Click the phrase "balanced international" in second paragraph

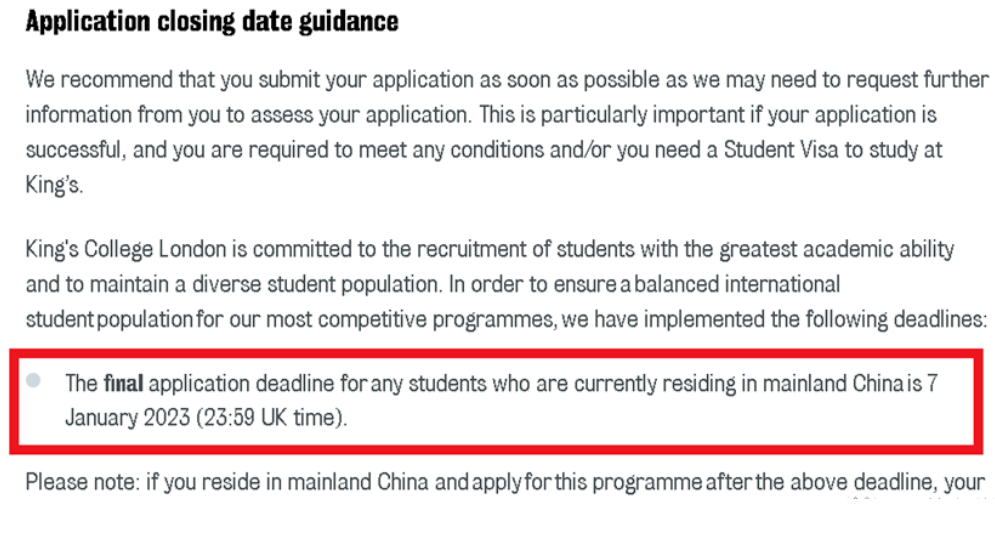tap(737, 284)
